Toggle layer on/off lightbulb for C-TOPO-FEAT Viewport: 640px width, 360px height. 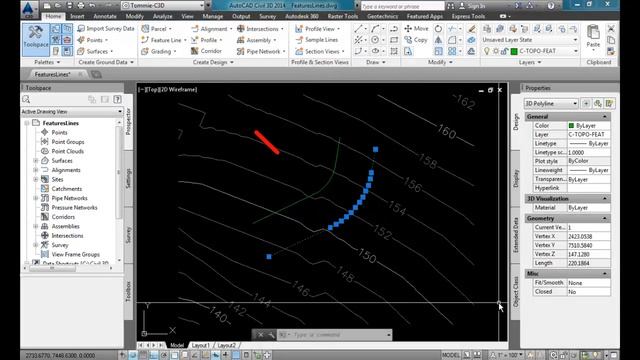click(x=487, y=51)
